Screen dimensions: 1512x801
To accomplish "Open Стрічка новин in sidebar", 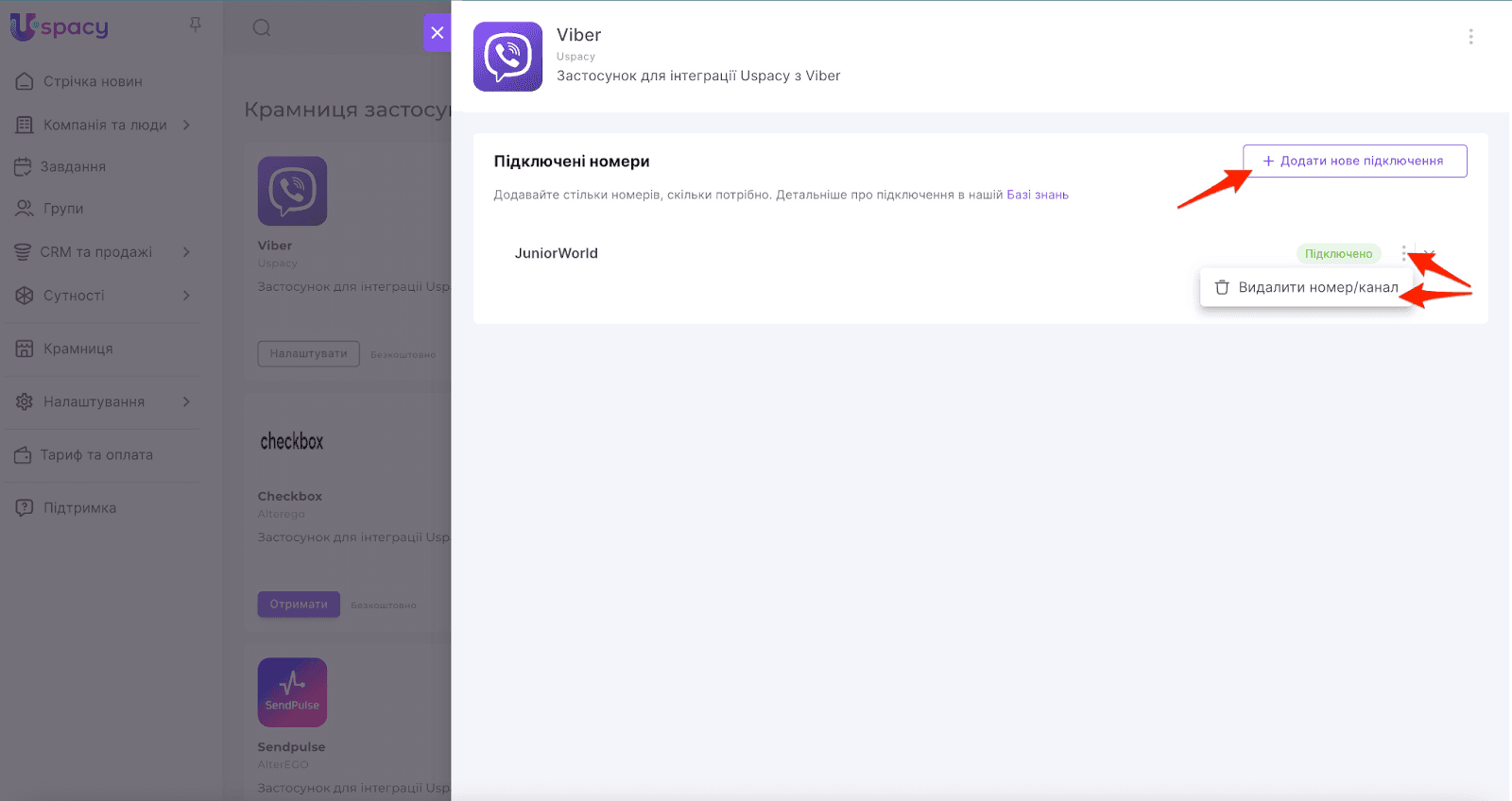I will [x=93, y=81].
